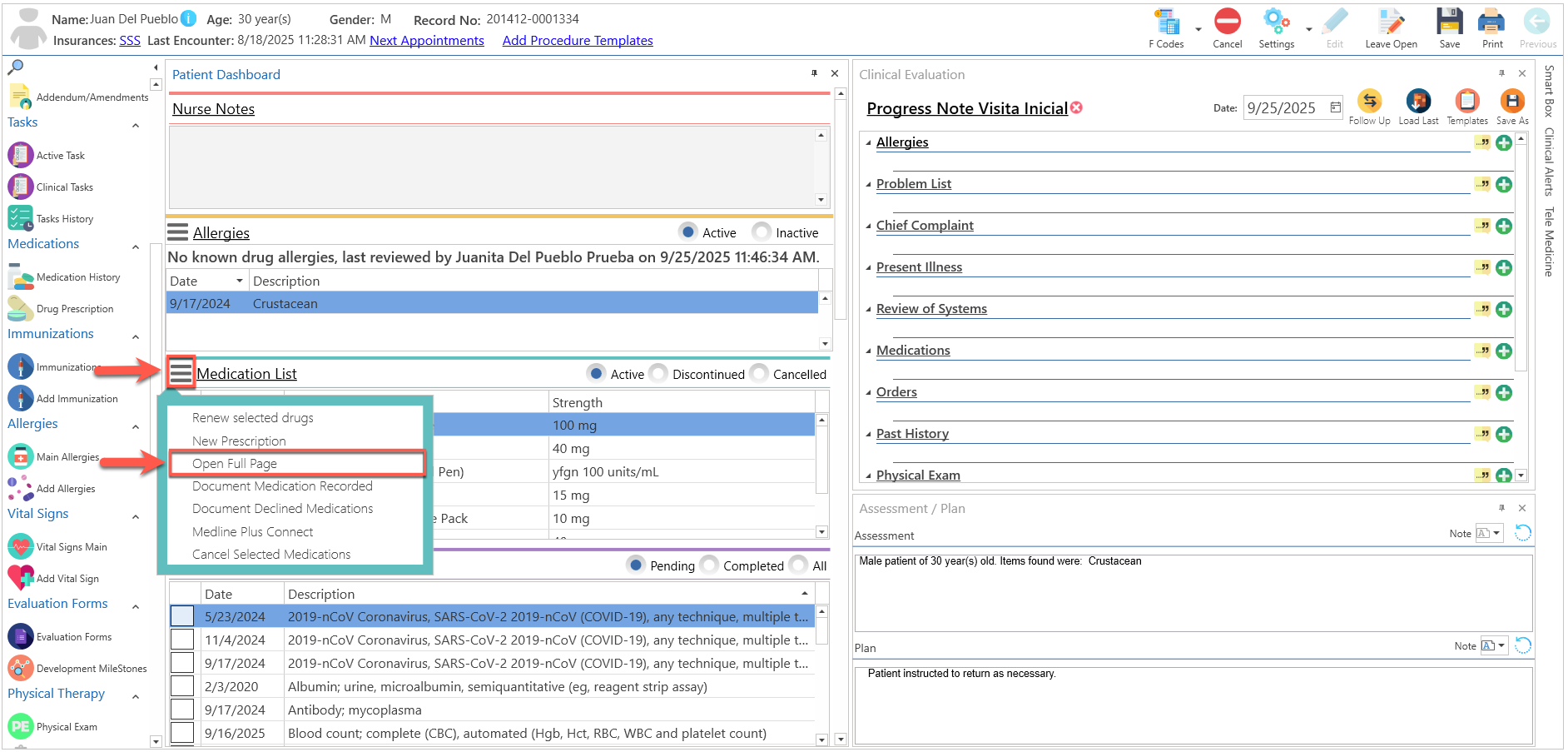Open the Settings dropdown arrow
The image size is (1568, 752).
click(x=1308, y=30)
